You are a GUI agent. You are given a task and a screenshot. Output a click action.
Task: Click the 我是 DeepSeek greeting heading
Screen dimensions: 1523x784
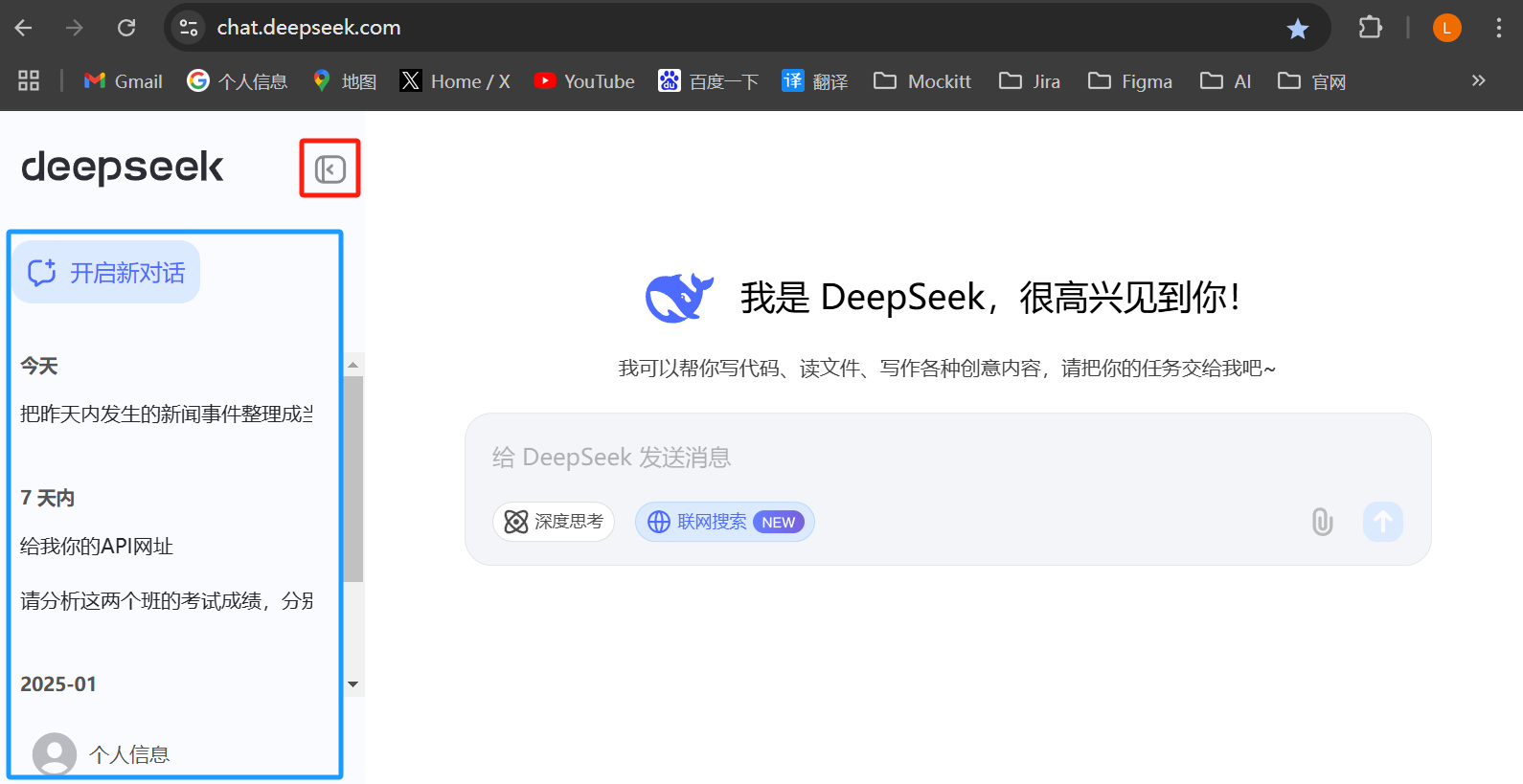tap(990, 298)
